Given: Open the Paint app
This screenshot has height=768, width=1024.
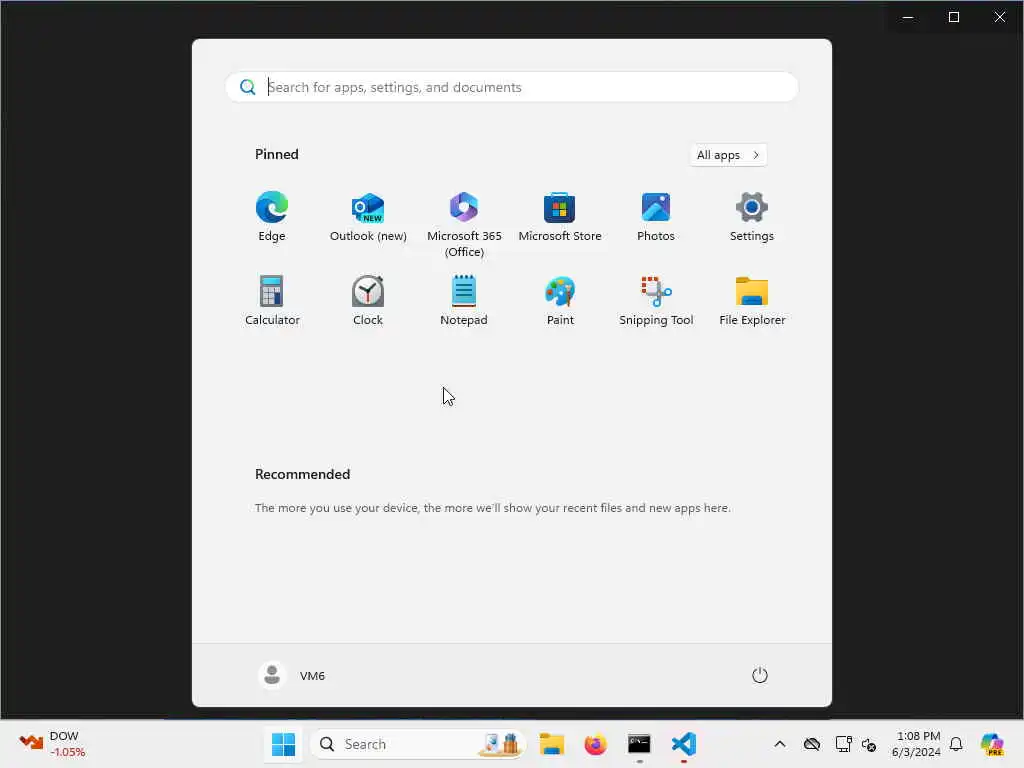Looking at the screenshot, I should [x=560, y=301].
